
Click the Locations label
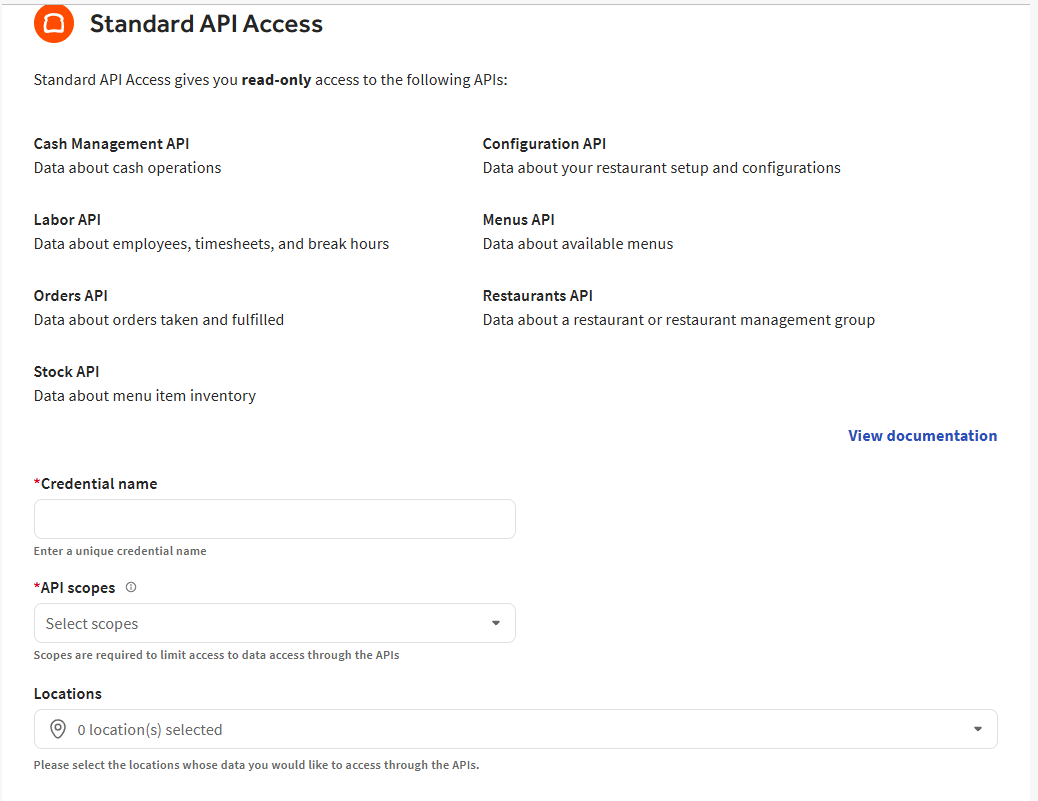[x=68, y=694]
